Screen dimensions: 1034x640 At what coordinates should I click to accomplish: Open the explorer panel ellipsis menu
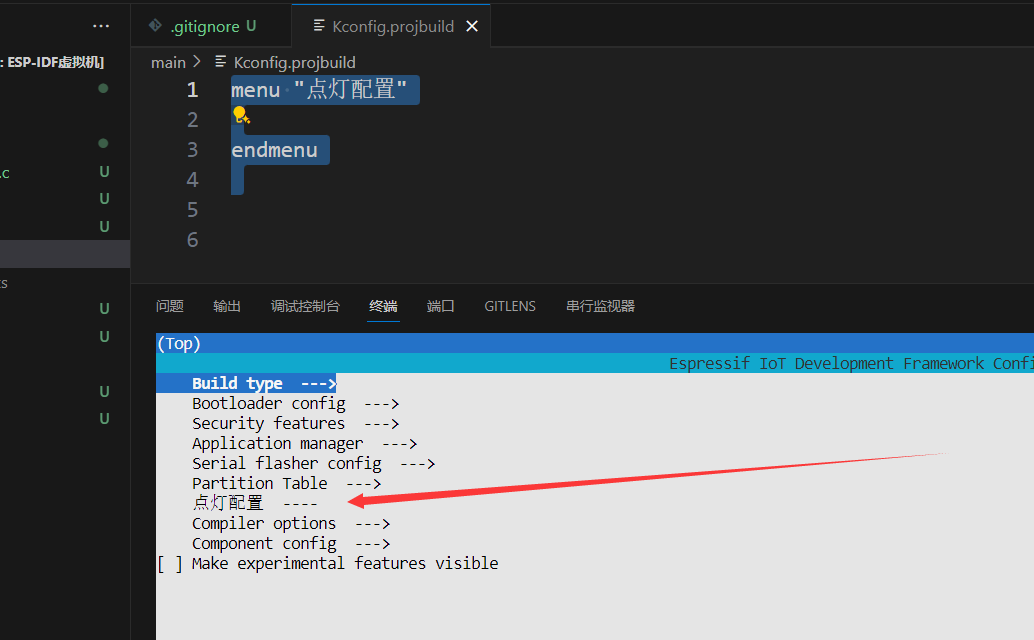click(x=101, y=26)
